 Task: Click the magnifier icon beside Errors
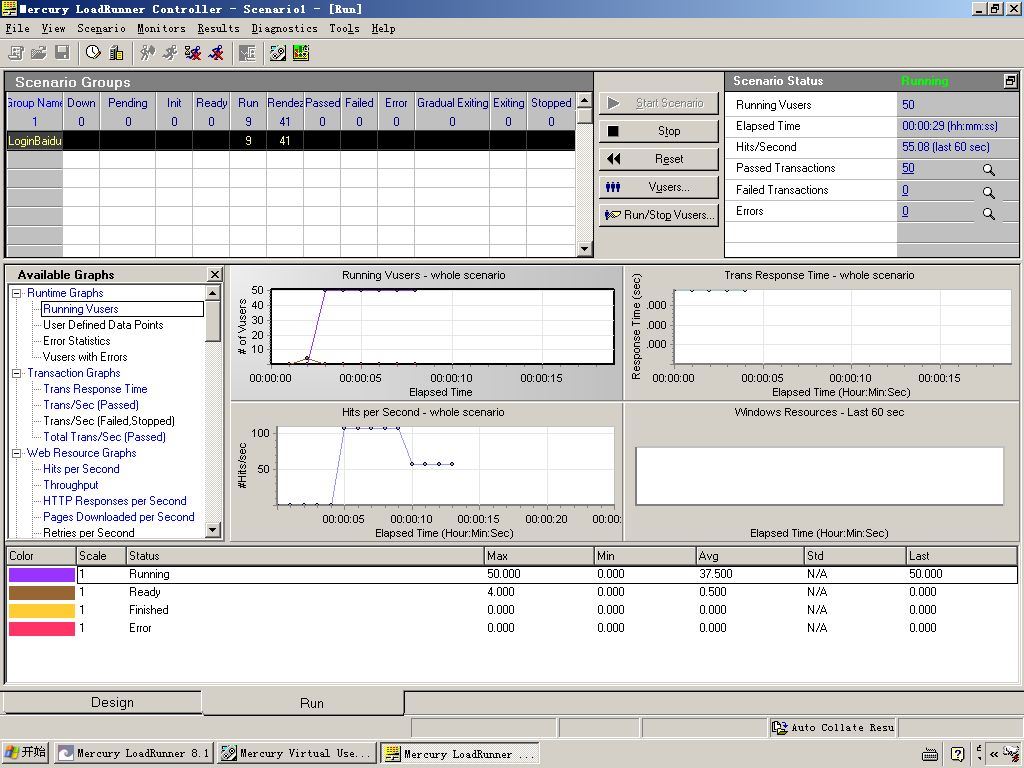pyautogui.click(x=988, y=213)
